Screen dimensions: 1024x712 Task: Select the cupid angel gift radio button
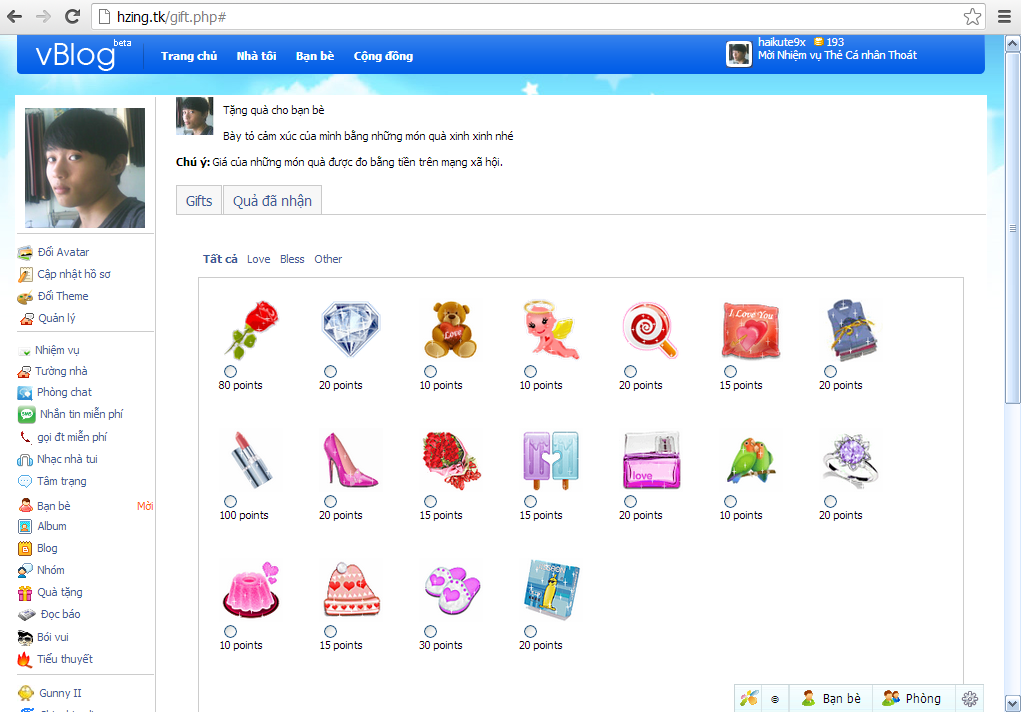[530, 372]
